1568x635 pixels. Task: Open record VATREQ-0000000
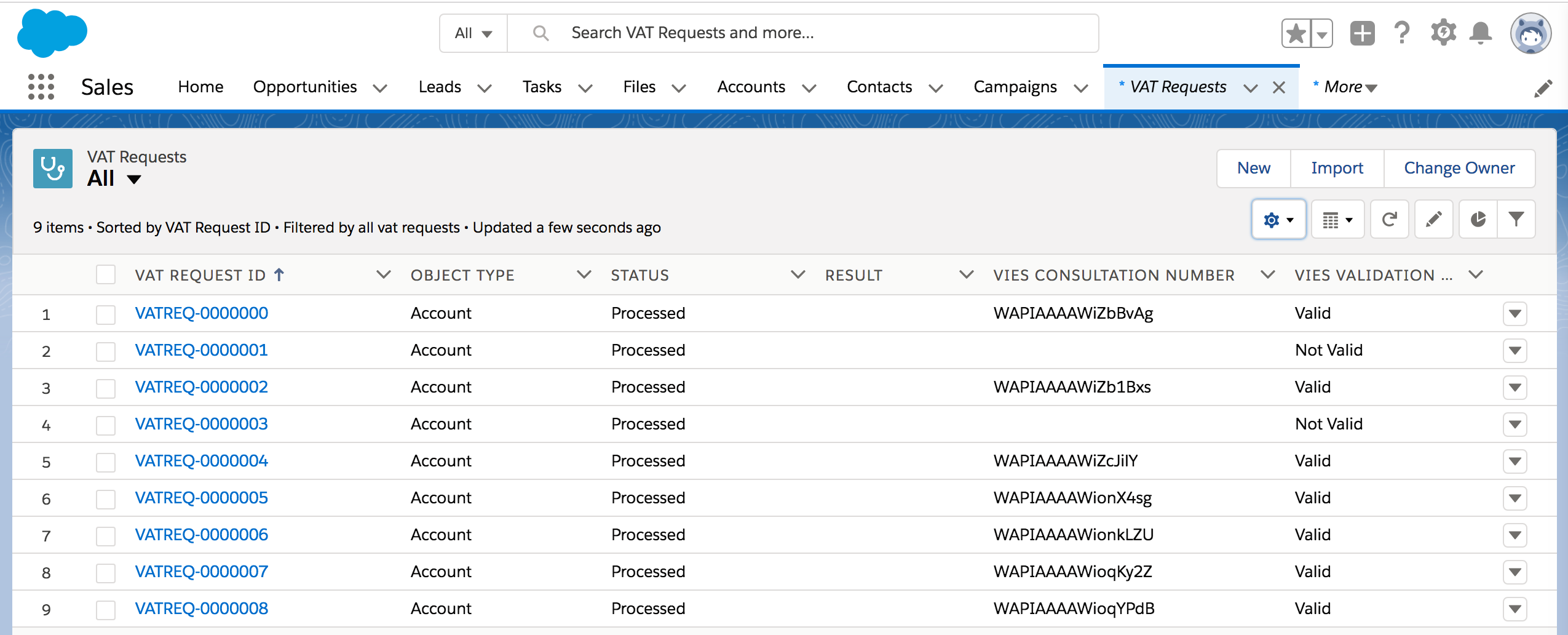[x=202, y=313]
